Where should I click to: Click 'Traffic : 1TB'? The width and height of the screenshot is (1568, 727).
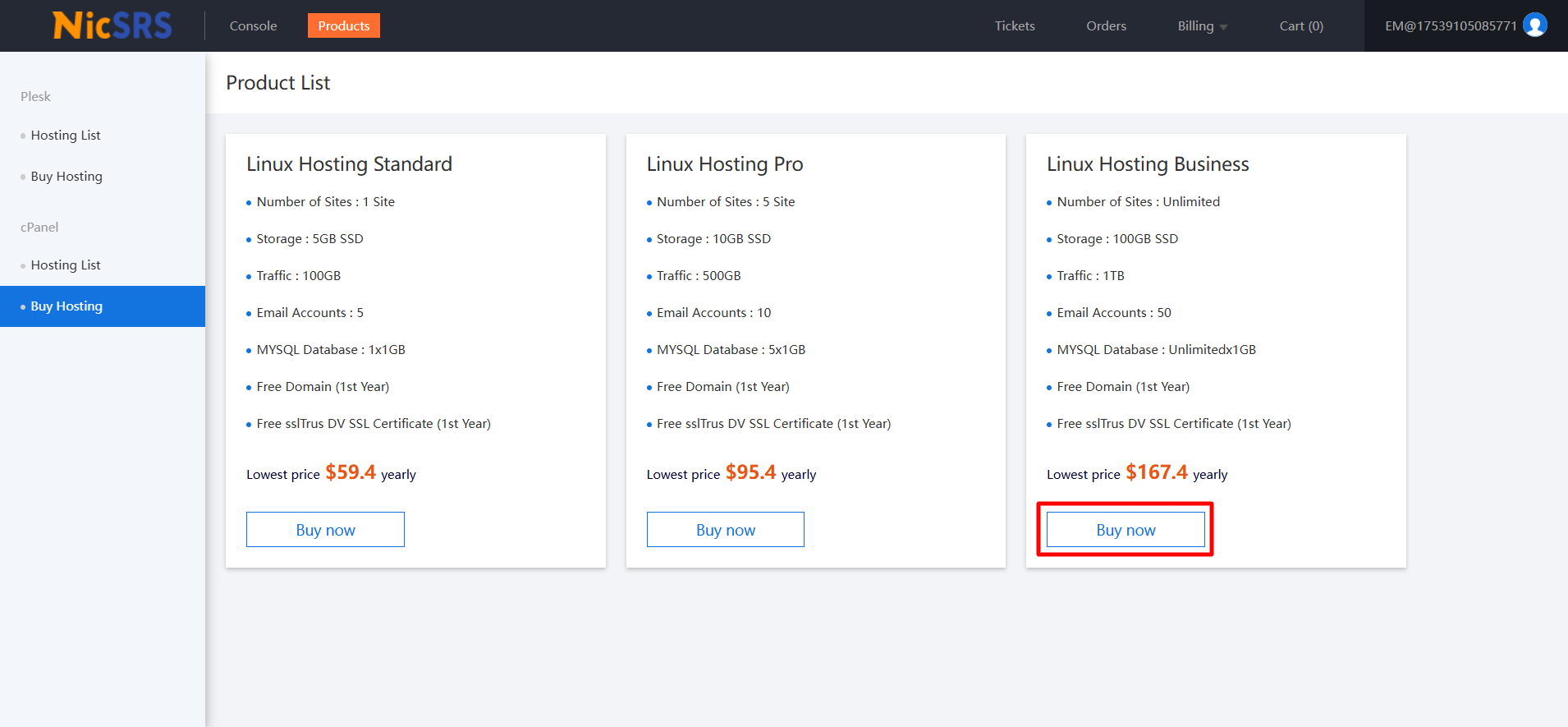(1091, 276)
